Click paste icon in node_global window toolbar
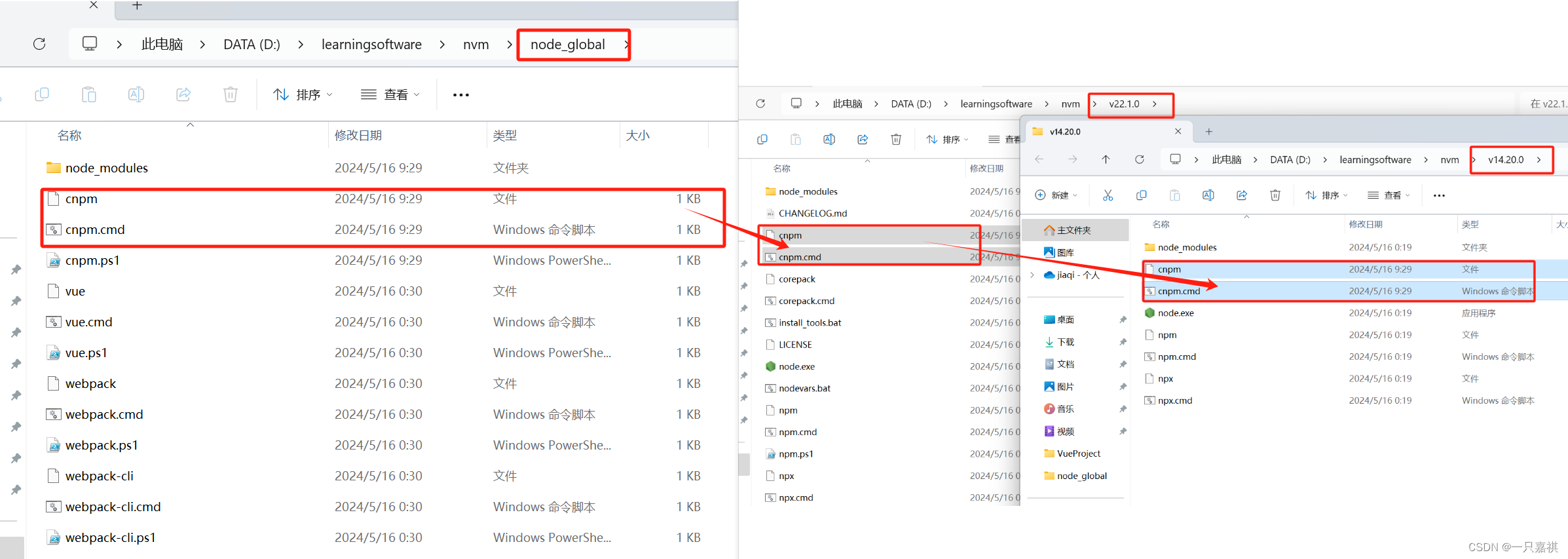The image size is (1568, 559). tap(89, 94)
